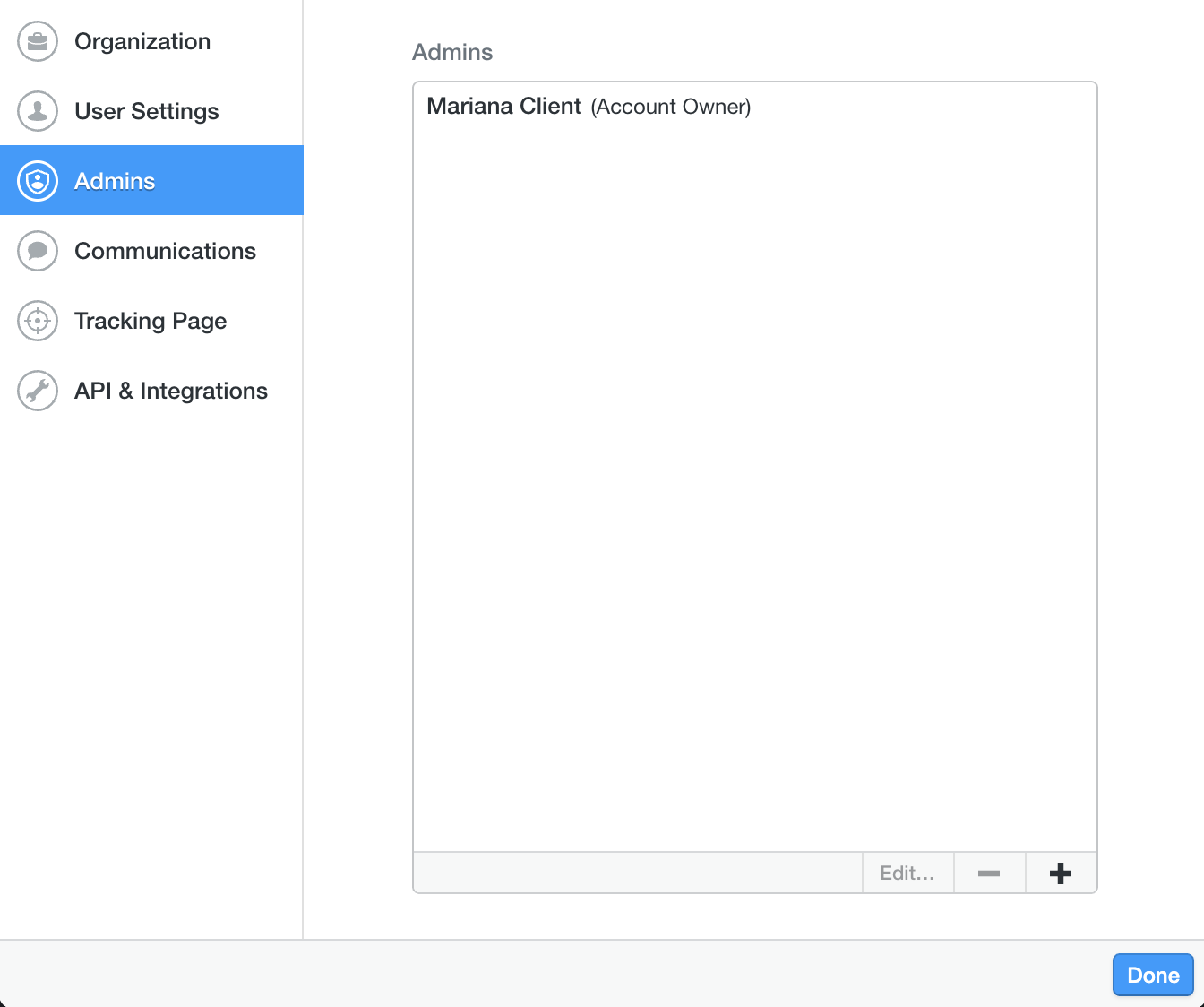Click the Admins shield icon
The height and width of the screenshot is (1007, 1204).
pos(38,181)
